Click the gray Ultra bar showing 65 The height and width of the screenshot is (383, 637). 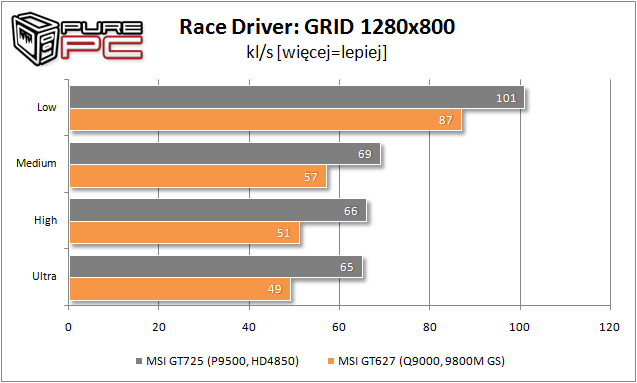(x=216, y=267)
